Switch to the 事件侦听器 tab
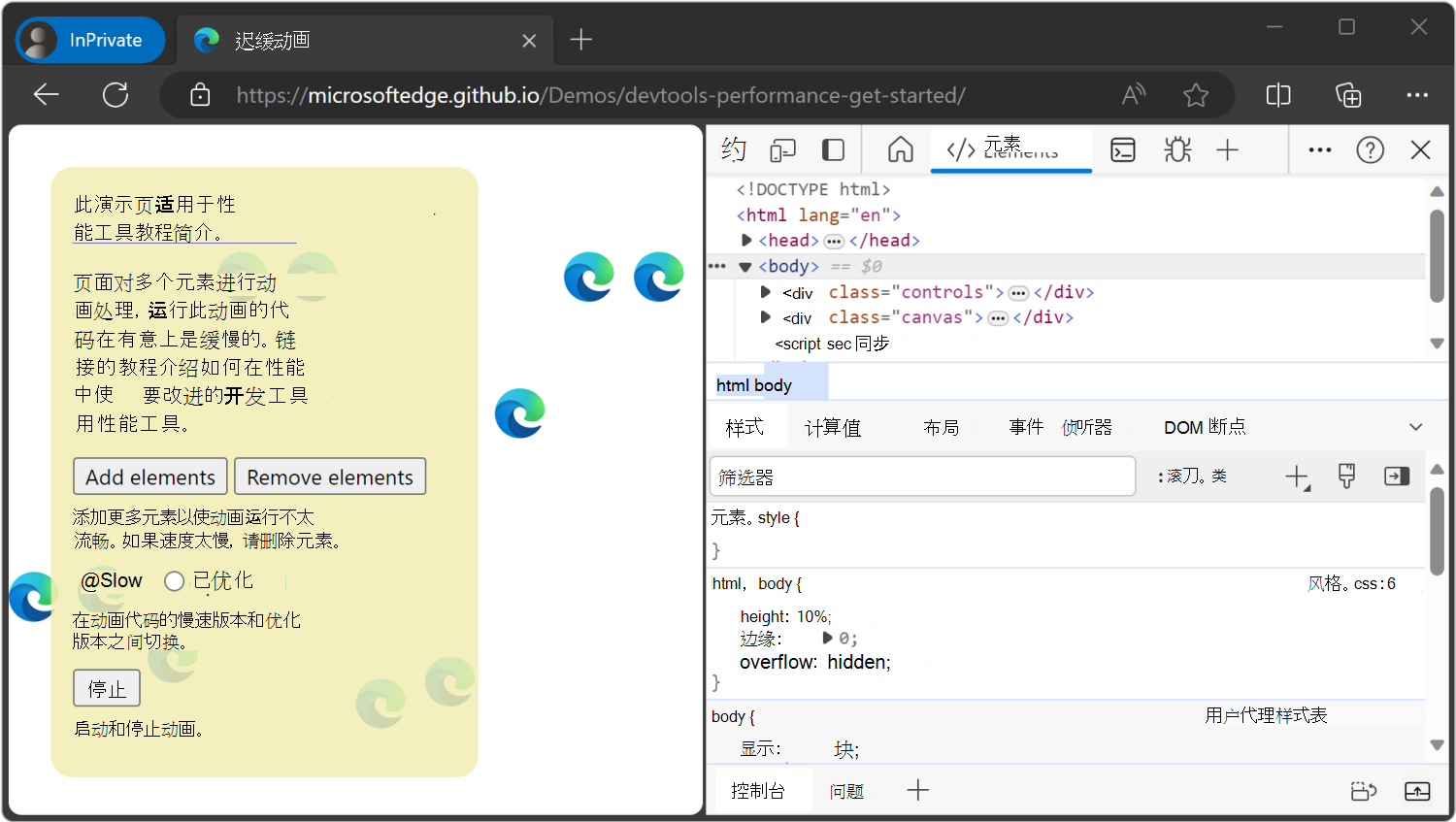Screen dimensions: 1456x822 click(x=1060, y=427)
